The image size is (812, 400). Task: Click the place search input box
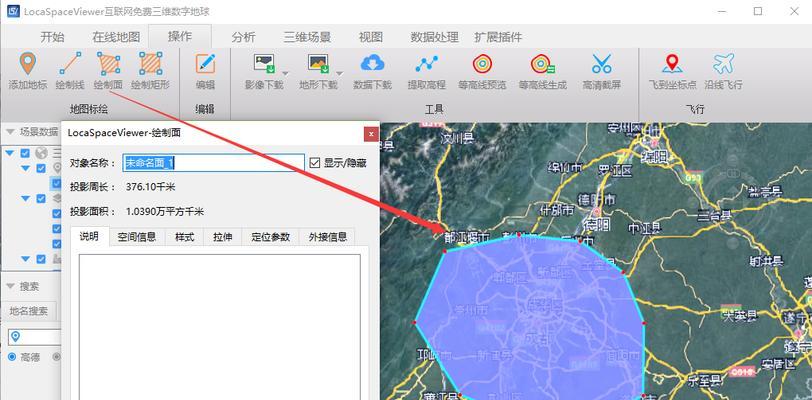[35, 337]
